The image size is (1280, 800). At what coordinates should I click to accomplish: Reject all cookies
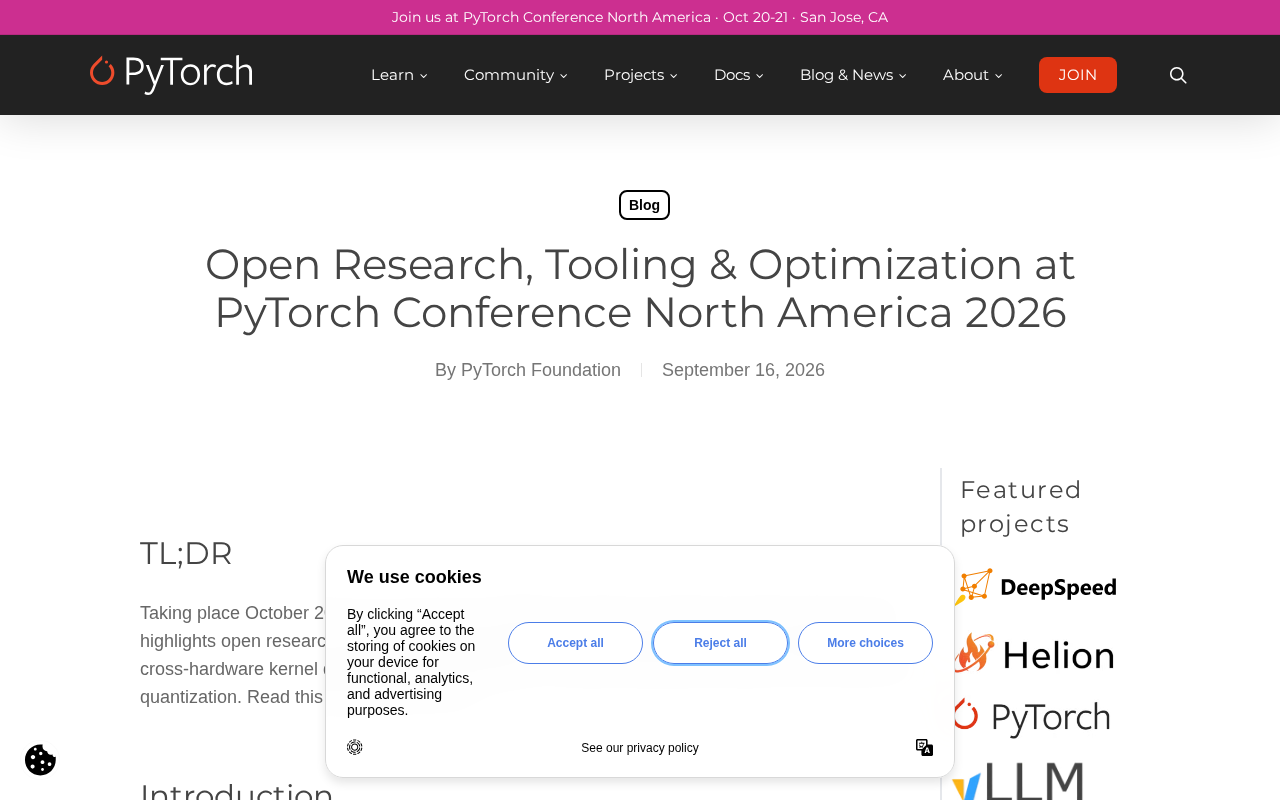720,643
